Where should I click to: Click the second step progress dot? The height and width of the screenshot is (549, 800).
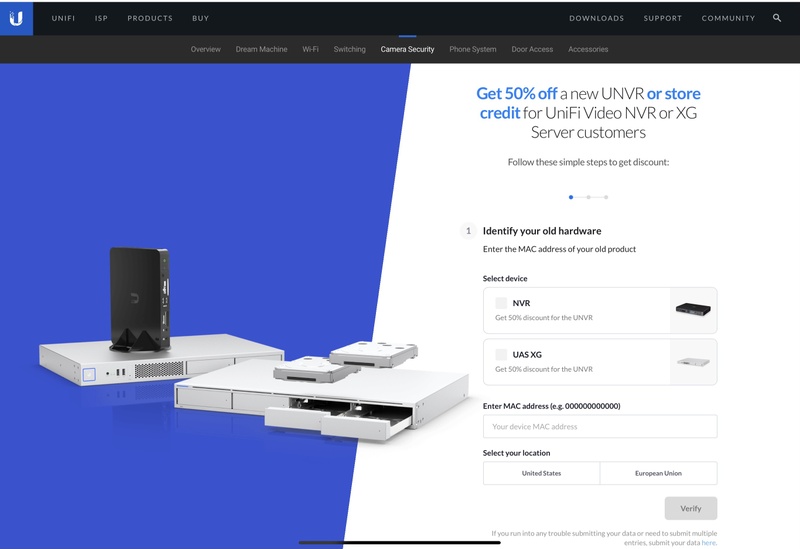pos(588,197)
